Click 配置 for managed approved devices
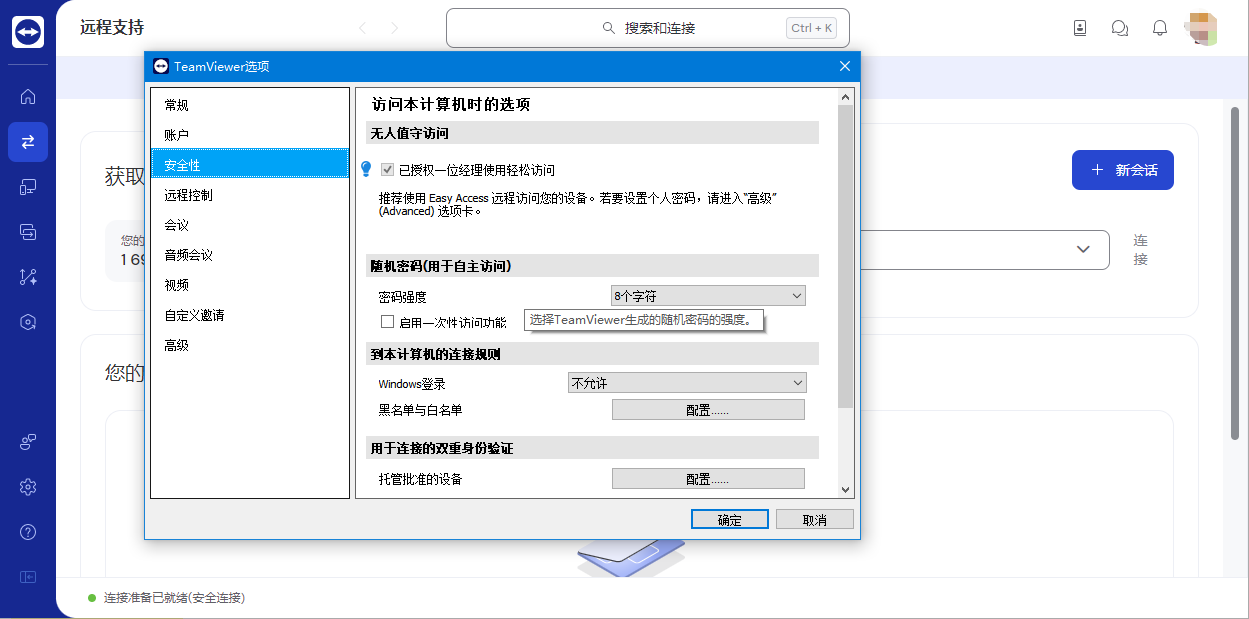The image size is (1249, 619). point(708,479)
